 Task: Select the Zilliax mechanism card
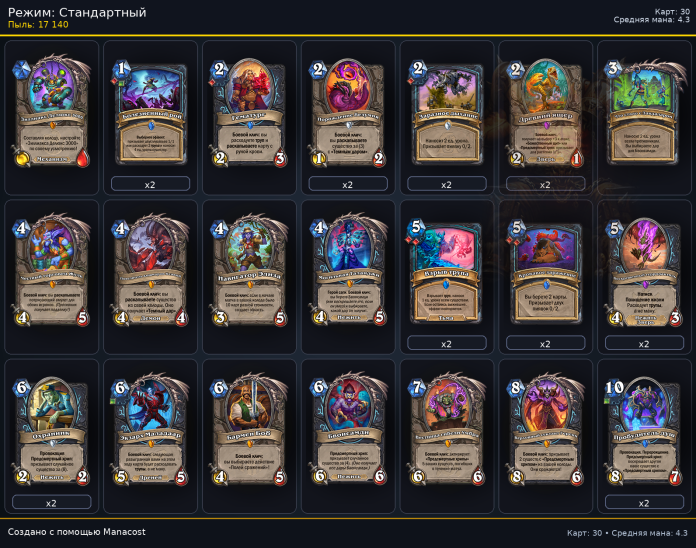pyautogui.click(x=51, y=111)
